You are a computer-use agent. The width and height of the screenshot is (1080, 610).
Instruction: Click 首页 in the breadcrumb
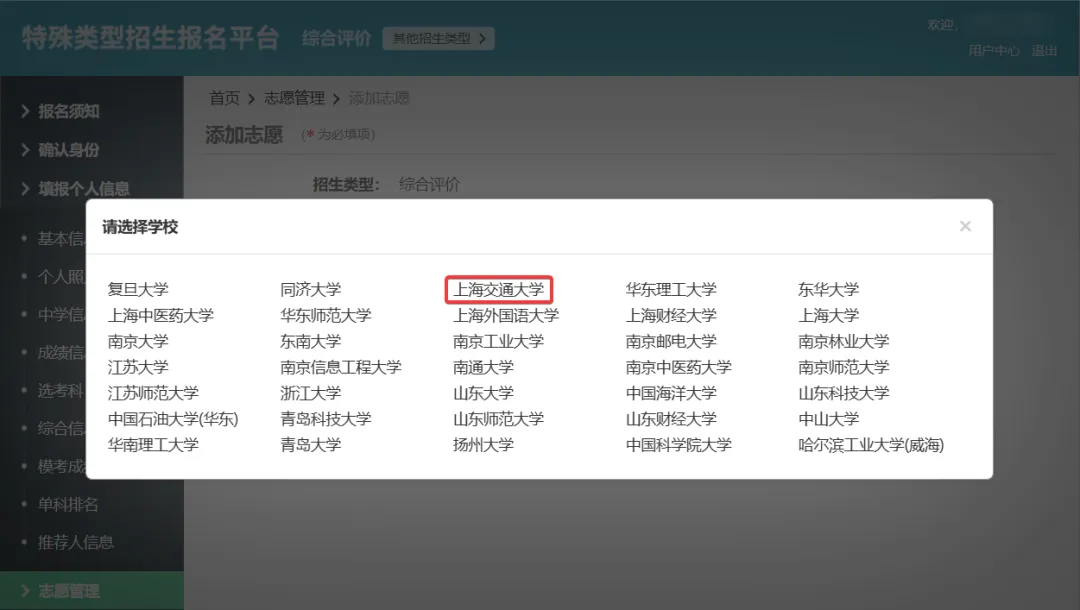point(224,98)
